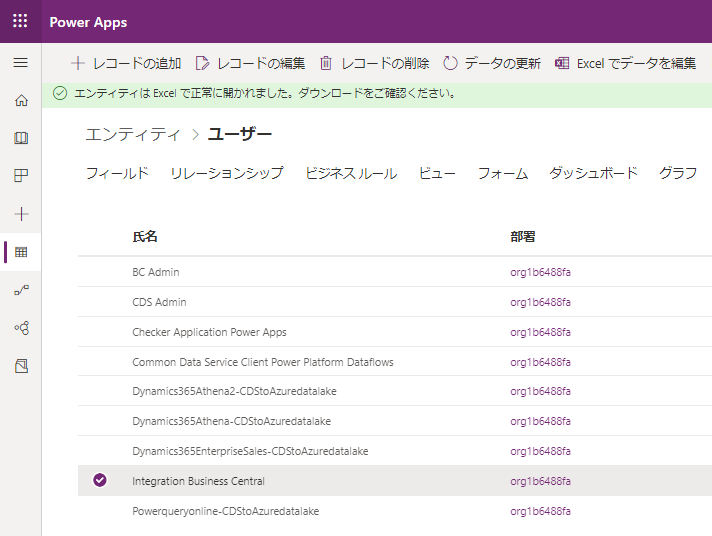This screenshot has height=536, width=712.
Task: Click the レコードの追加 button
Action: coord(126,63)
